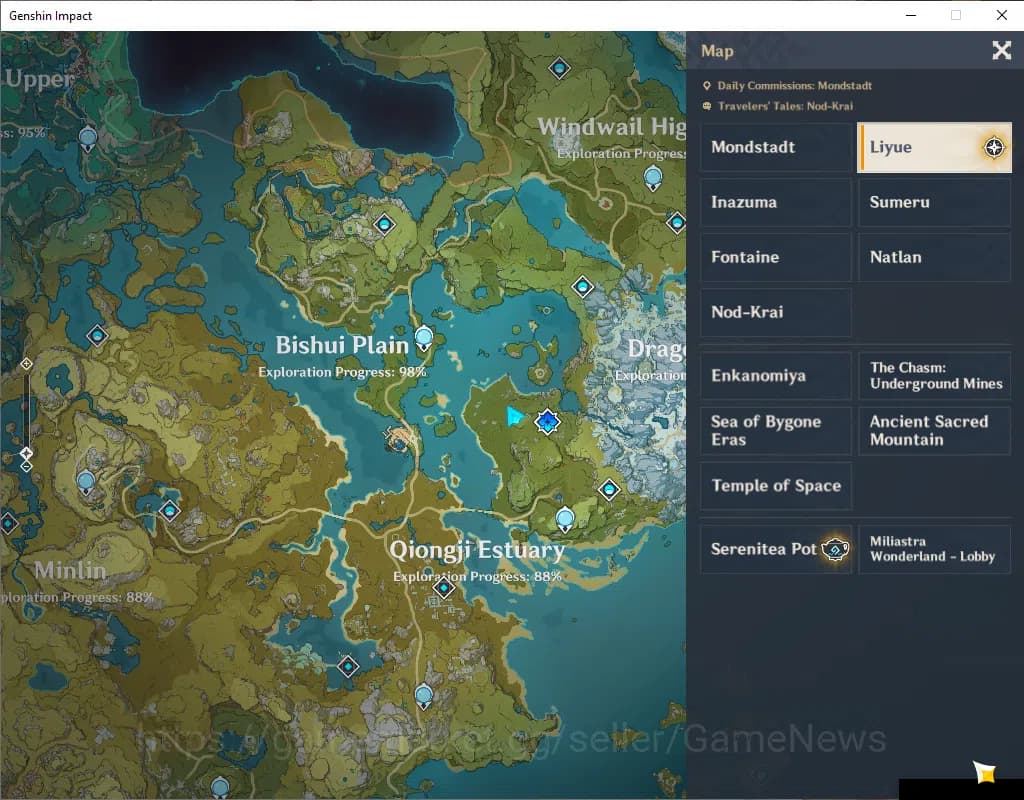Click the compass icon on the Liyue button
This screenshot has height=800, width=1024.
click(994, 148)
